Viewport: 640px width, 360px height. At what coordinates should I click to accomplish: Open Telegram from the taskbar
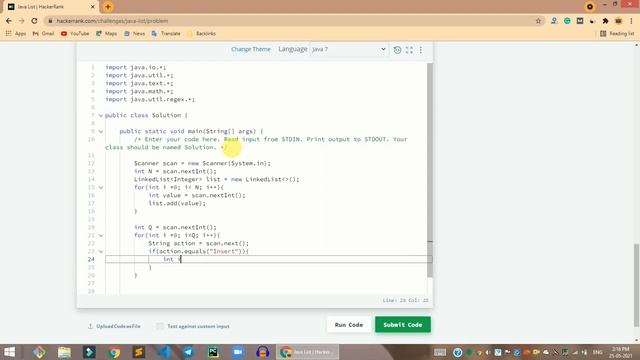188,352
